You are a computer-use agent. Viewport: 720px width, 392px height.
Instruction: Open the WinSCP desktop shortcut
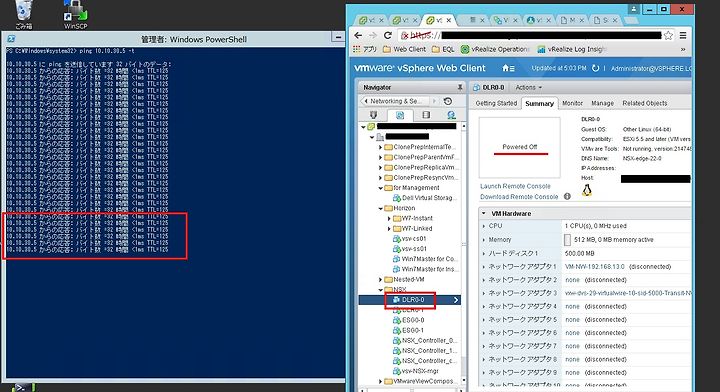75,14
